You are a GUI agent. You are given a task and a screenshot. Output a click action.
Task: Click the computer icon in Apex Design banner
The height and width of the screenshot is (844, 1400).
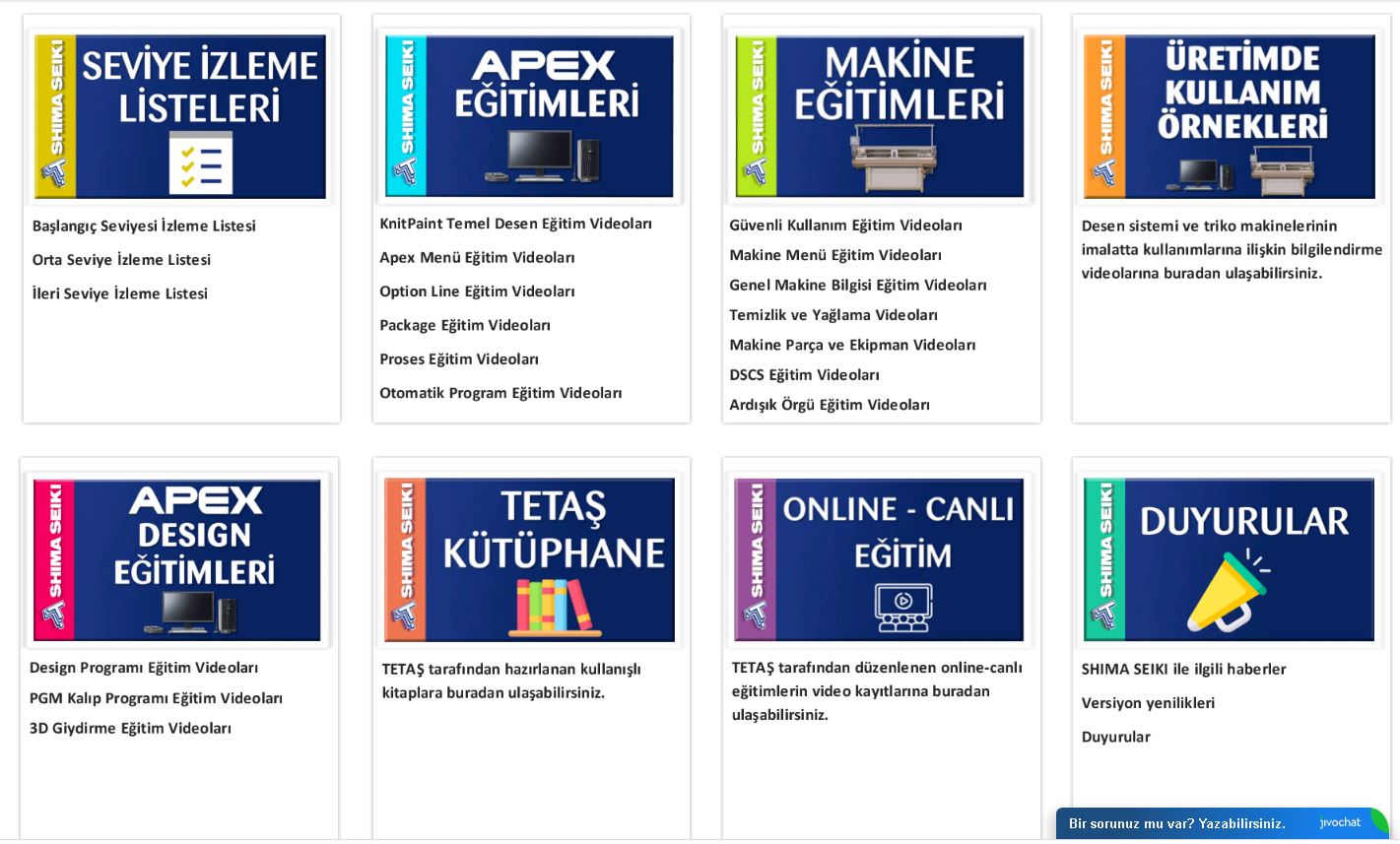[191, 612]
